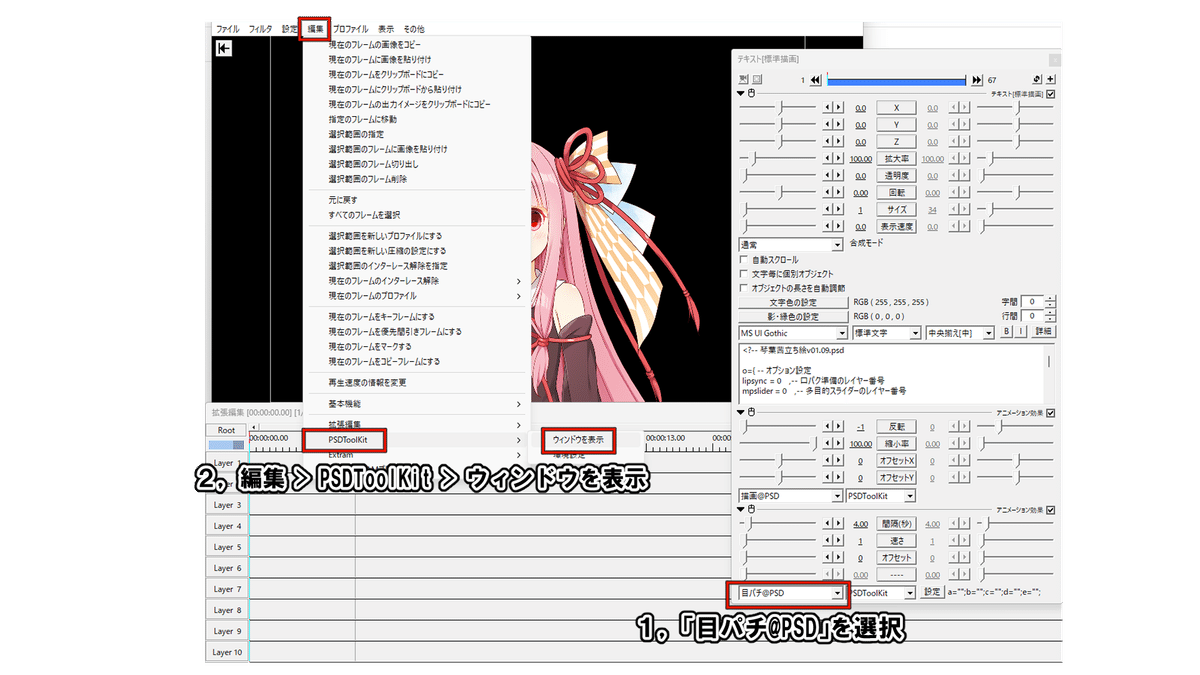Jump back to the first frame icon

click(815, 79)
